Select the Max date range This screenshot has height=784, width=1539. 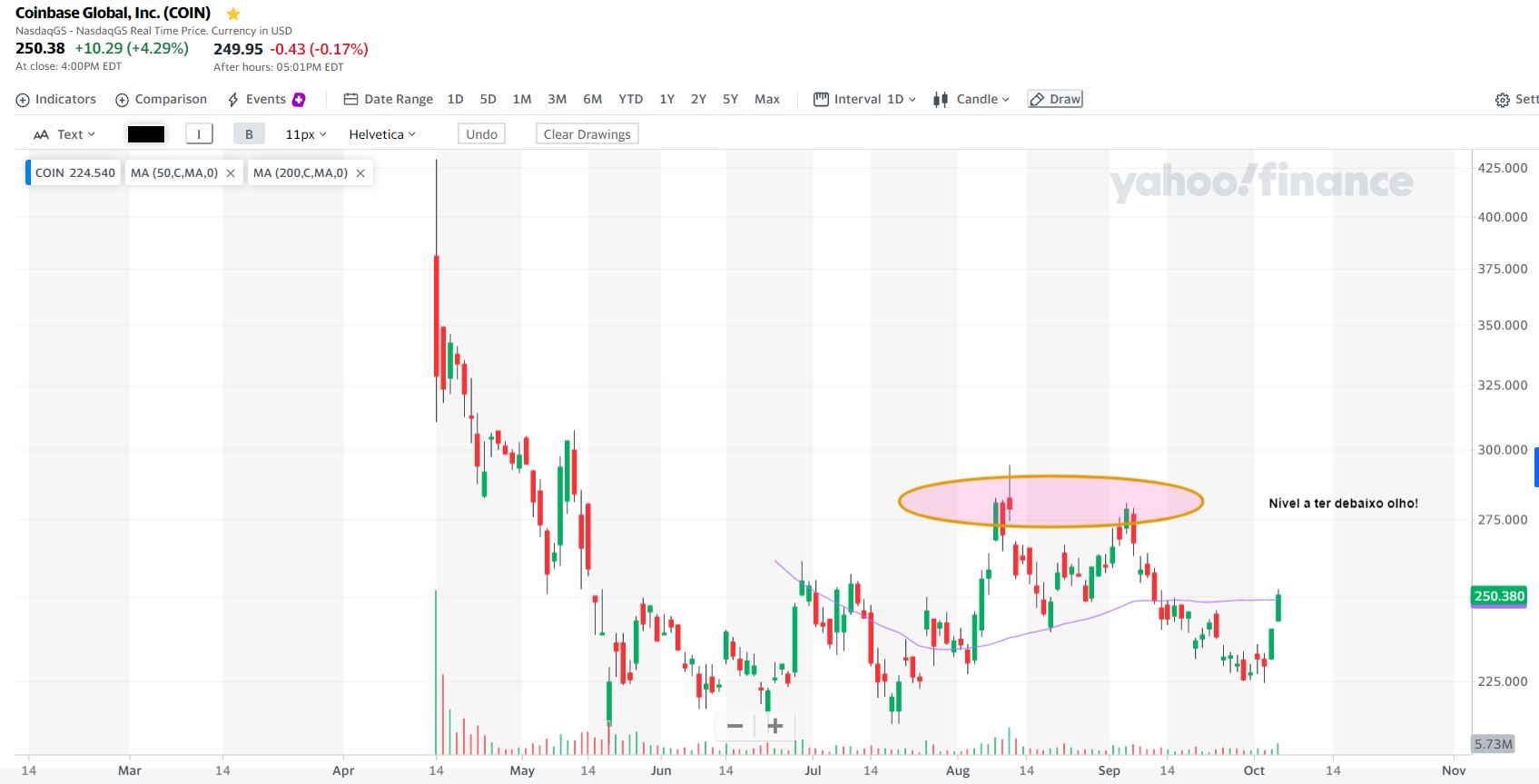click(x=767, y=100)
